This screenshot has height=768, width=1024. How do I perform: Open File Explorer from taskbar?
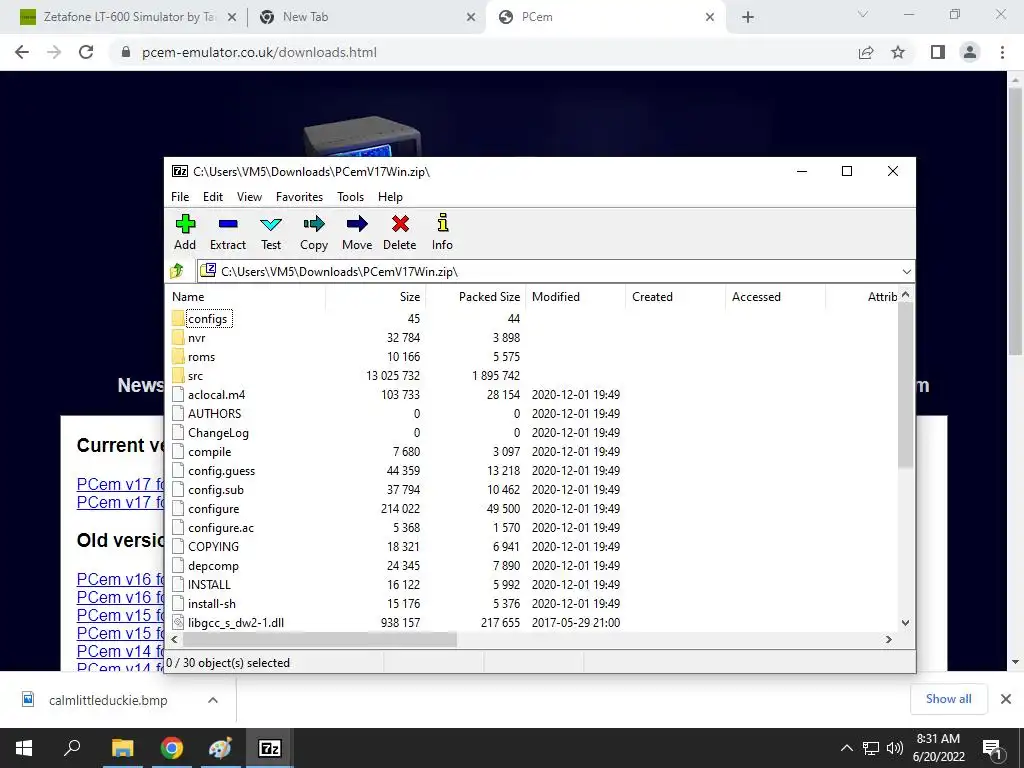(x=122, y=748)
